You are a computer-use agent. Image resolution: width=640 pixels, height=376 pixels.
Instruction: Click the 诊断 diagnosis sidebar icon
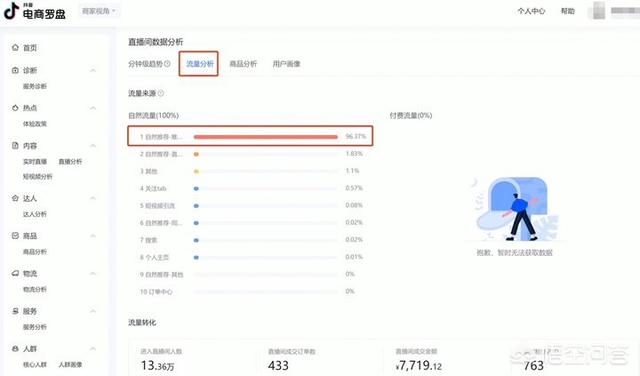[15, 70]
